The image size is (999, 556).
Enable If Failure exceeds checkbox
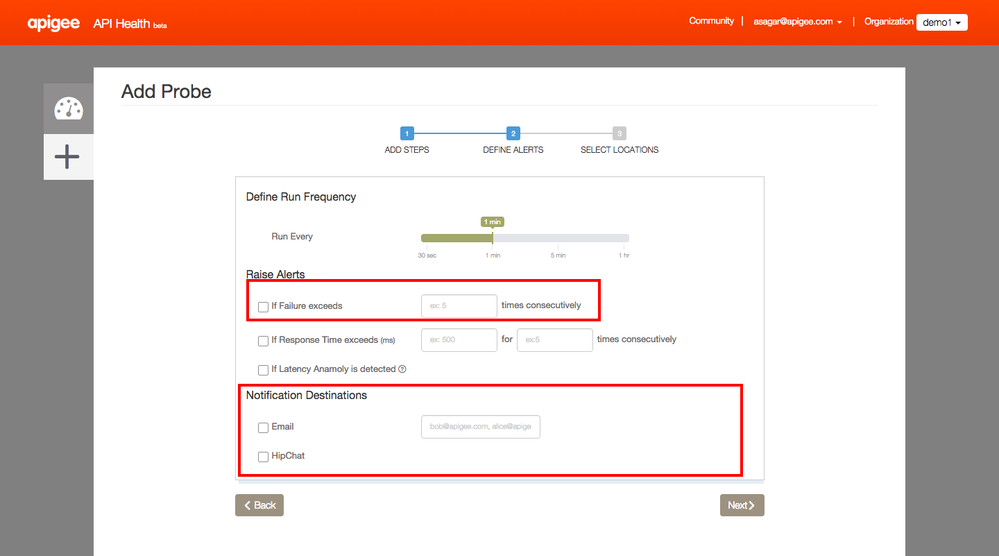(x=263, y=307)
